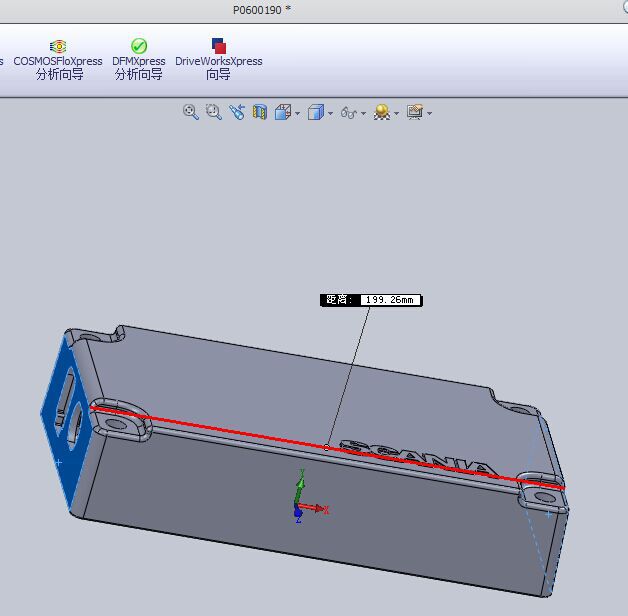Click the View Orientation cube icon

click(283, 113)
